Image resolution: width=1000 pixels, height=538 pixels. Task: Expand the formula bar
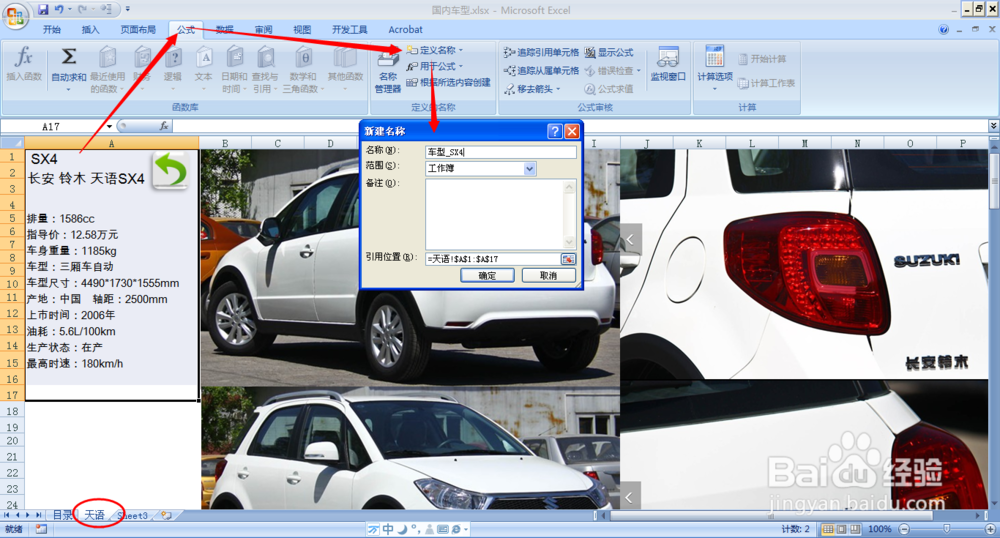[994, 126]
